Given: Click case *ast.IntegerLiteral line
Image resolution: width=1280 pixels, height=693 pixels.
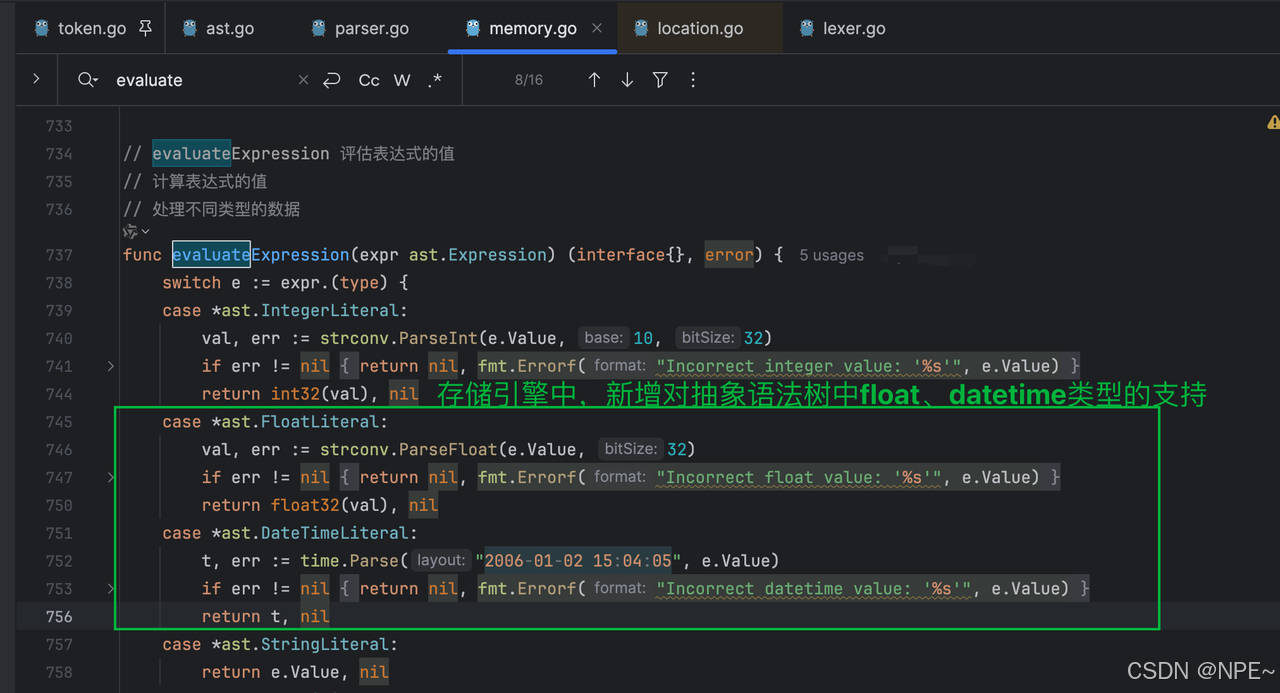Looking at the screenshot, I should pyautogui.click(x=285, y=311).
